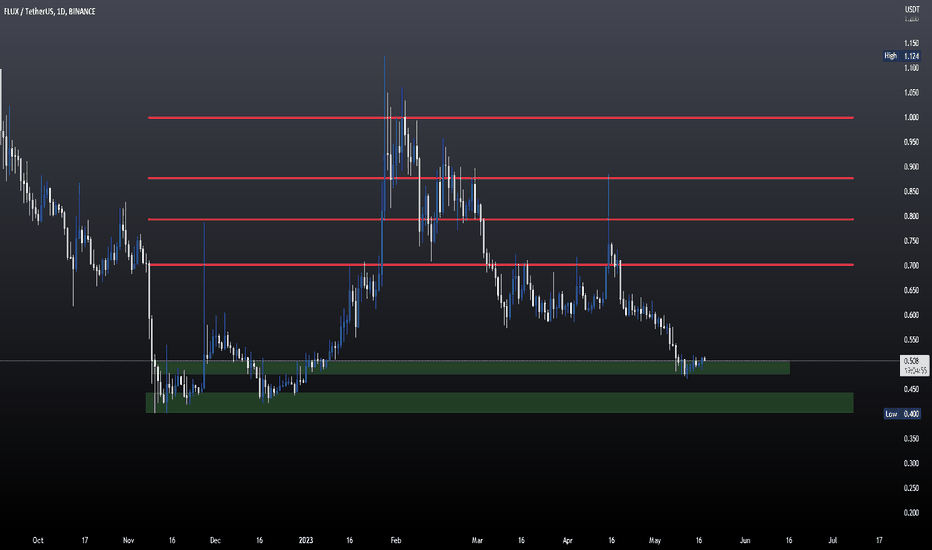Click the Nov date label
This screenshot has width=932, height=550.
pyautogui.click(x=128, y=540)
